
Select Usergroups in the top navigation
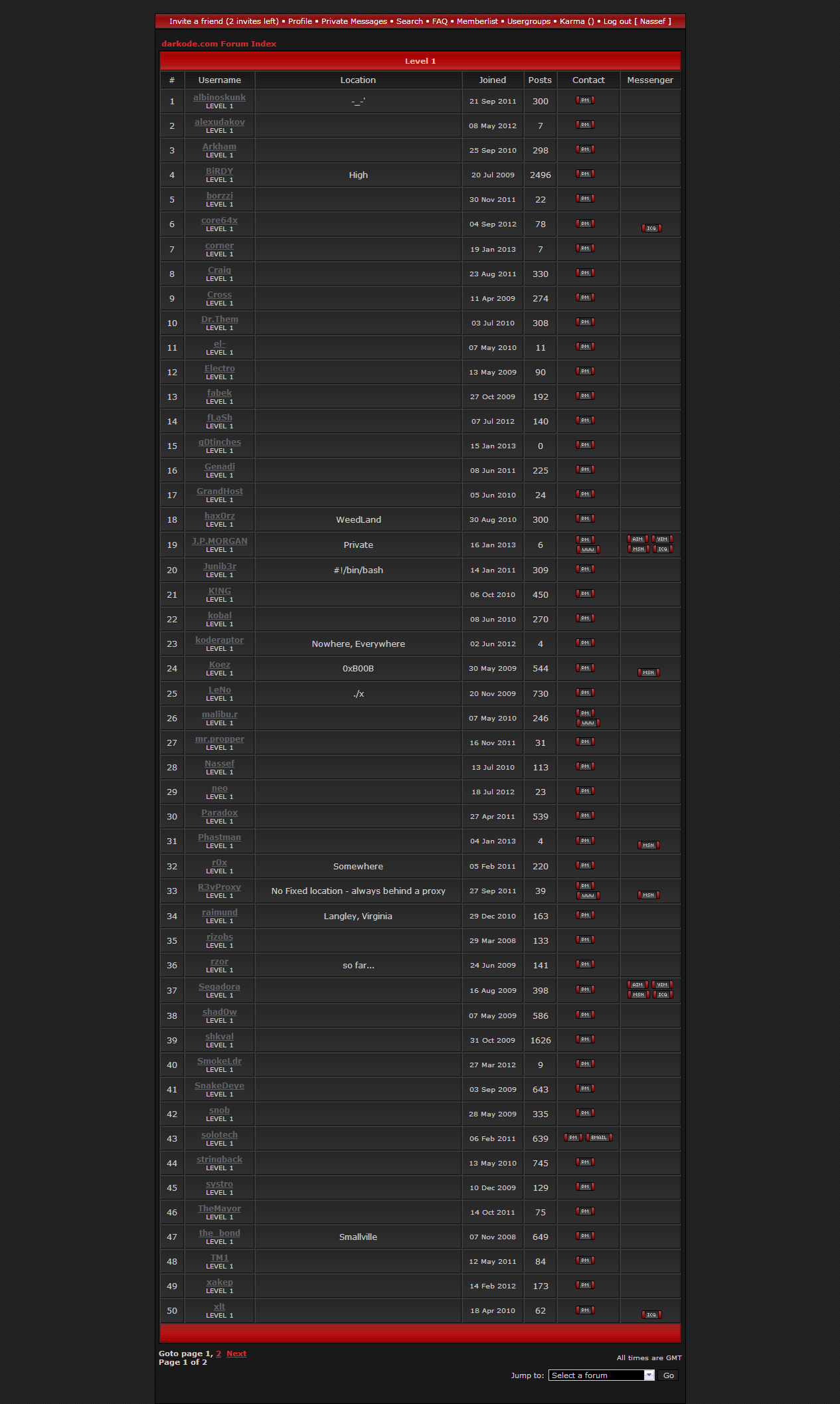[529, 21]
